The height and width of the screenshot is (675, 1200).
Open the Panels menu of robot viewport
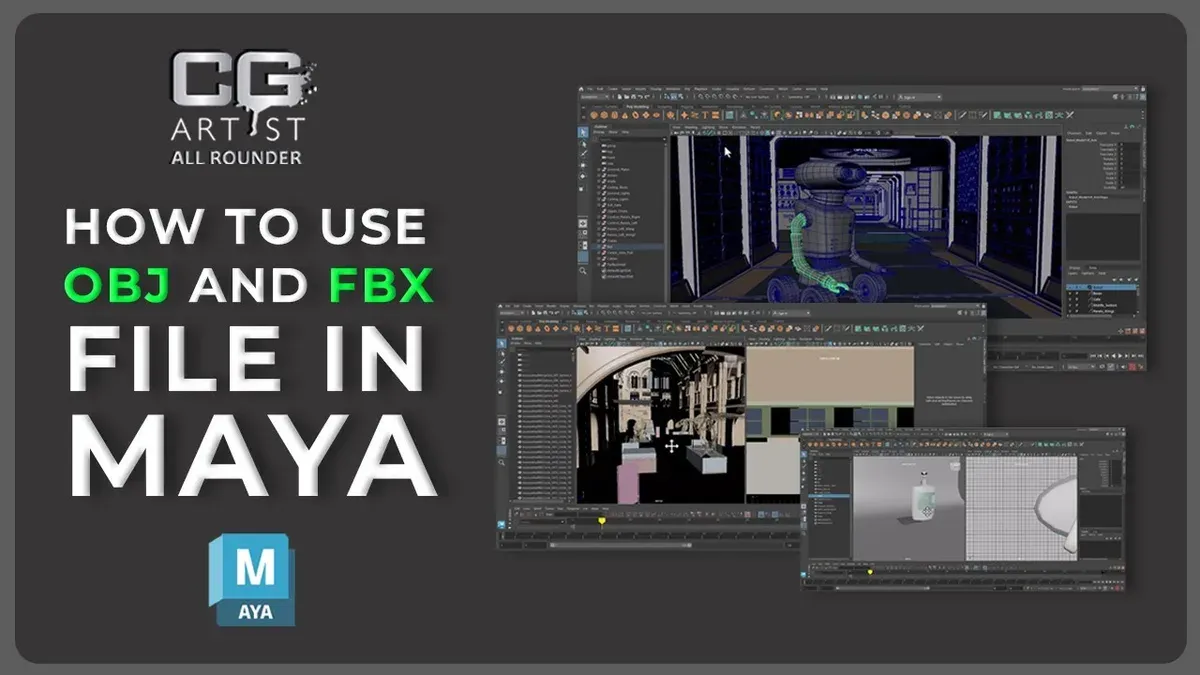(x=755, y=127)
